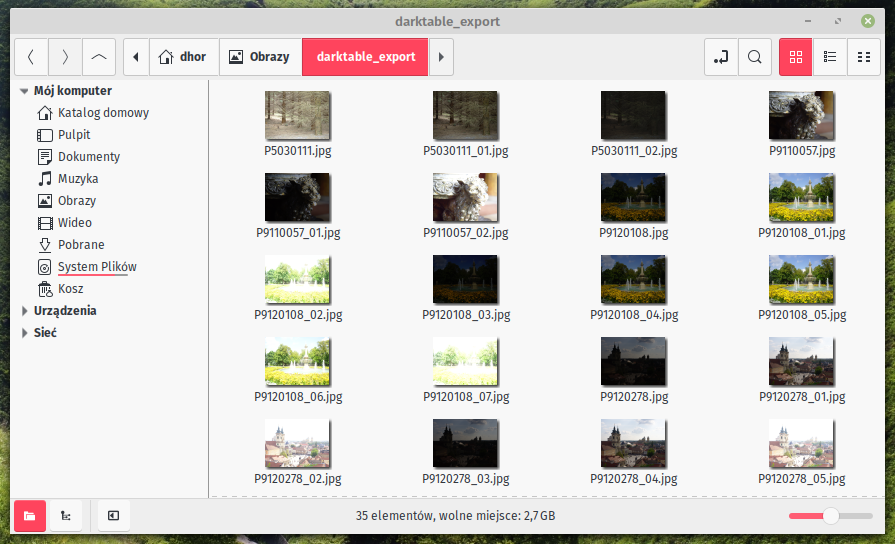Select thumbnail P9120108_05.jpg
This screenshot has height=544, width=895.
pos(801,279)
